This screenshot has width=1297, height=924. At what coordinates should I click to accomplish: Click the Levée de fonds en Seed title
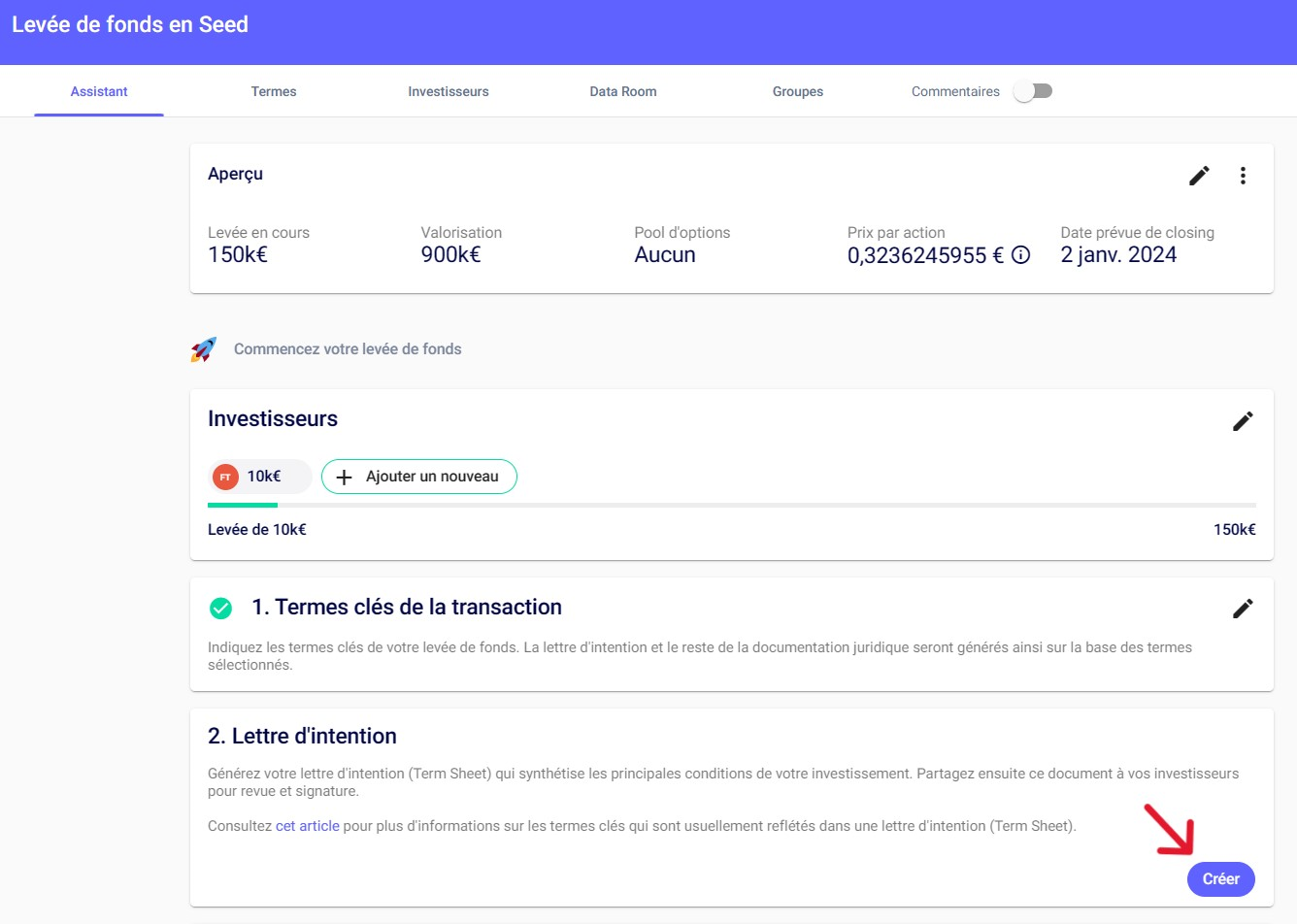point(130,25)
